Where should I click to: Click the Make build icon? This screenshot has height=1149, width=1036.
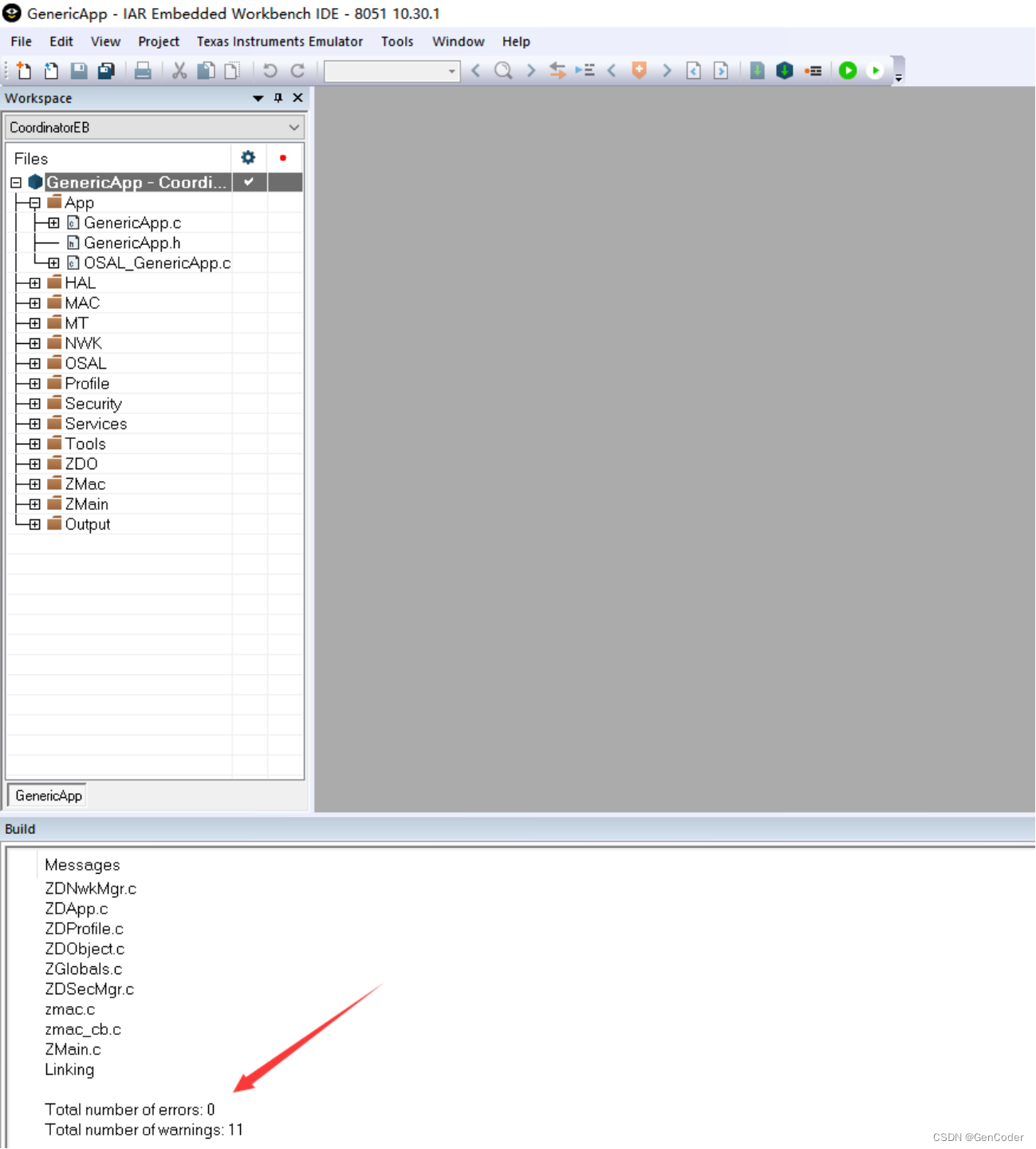[785, 71]
